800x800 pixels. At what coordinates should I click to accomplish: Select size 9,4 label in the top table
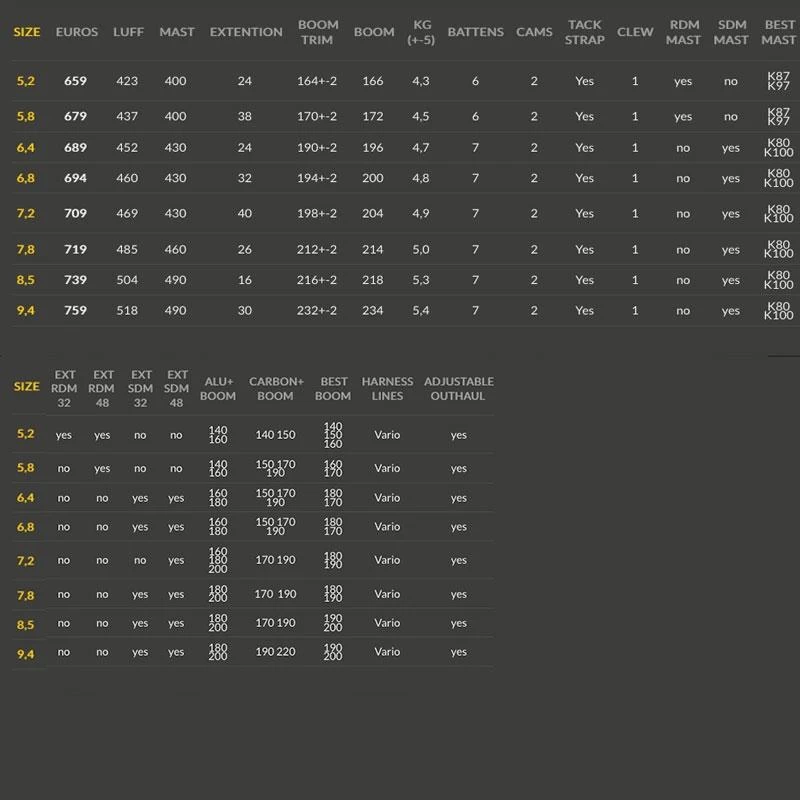[25, 310]
